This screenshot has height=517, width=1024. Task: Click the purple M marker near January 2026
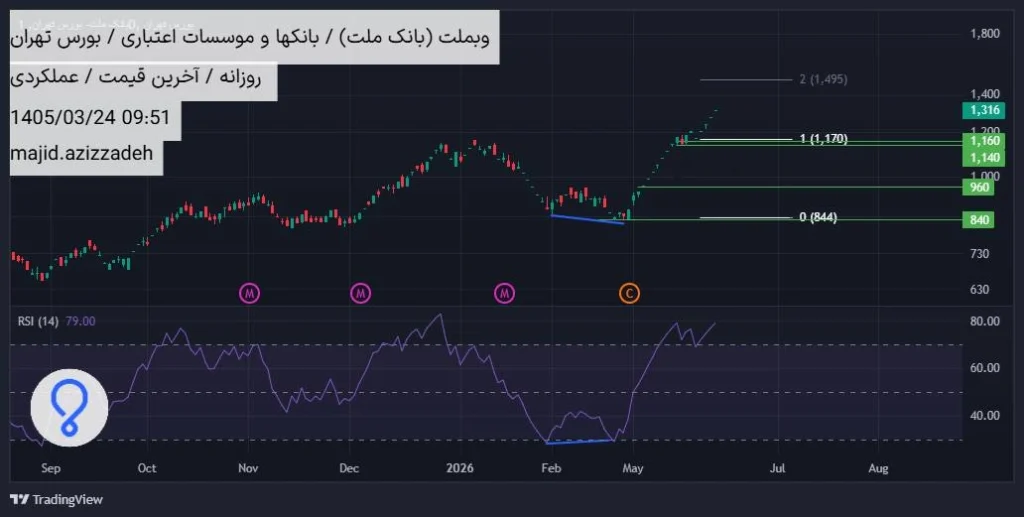coord(504,294)
